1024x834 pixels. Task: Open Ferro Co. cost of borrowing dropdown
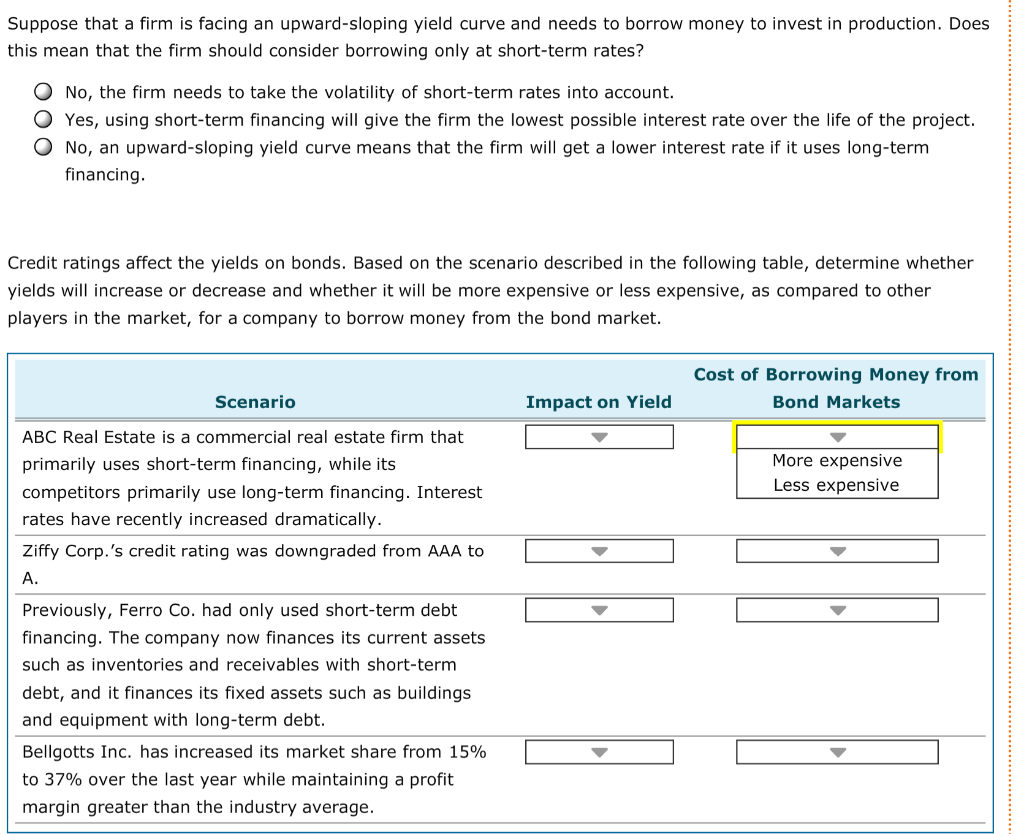836,609
